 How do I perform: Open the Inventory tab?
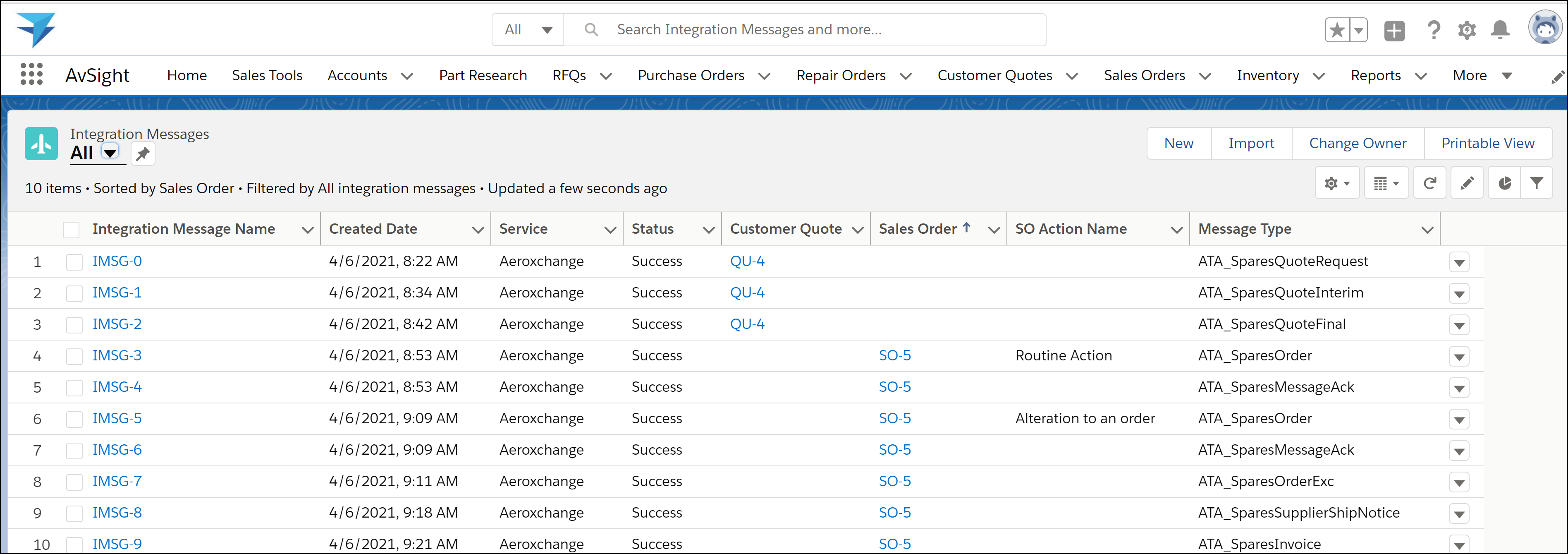point(1268,75)
